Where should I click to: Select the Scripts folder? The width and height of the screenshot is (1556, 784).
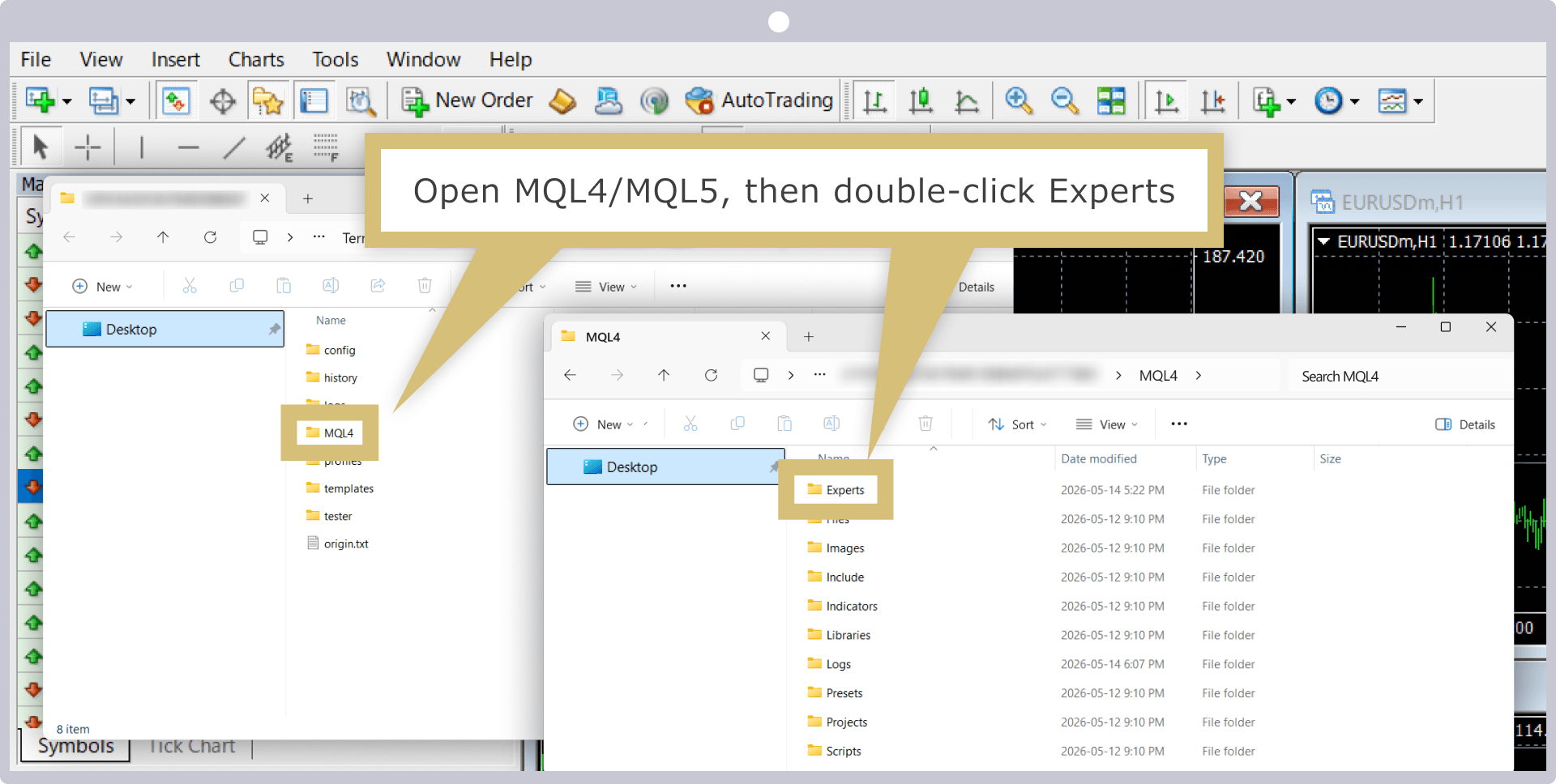[x=834, y=751]
